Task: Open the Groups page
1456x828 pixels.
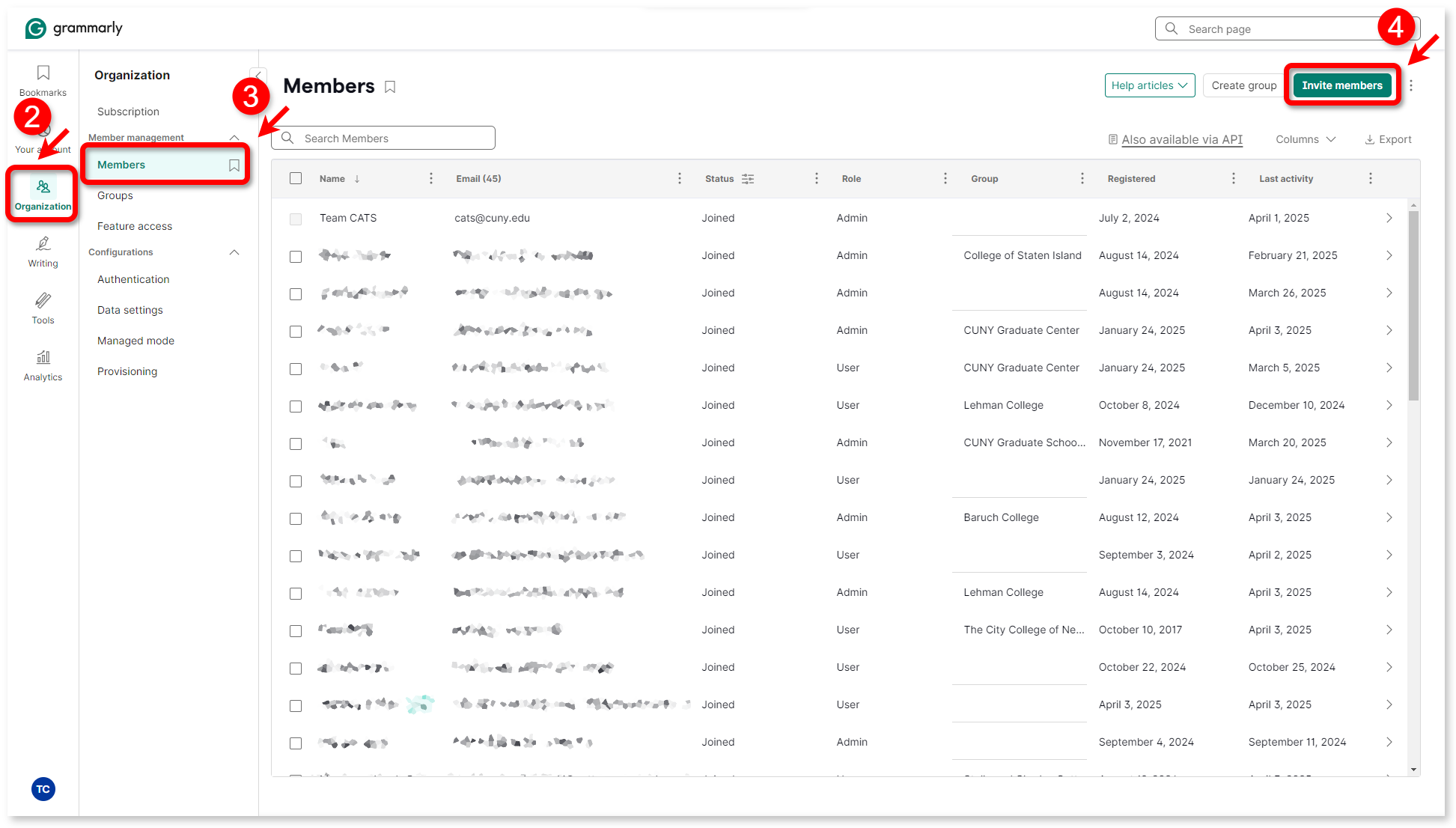Action: (115, 195)
